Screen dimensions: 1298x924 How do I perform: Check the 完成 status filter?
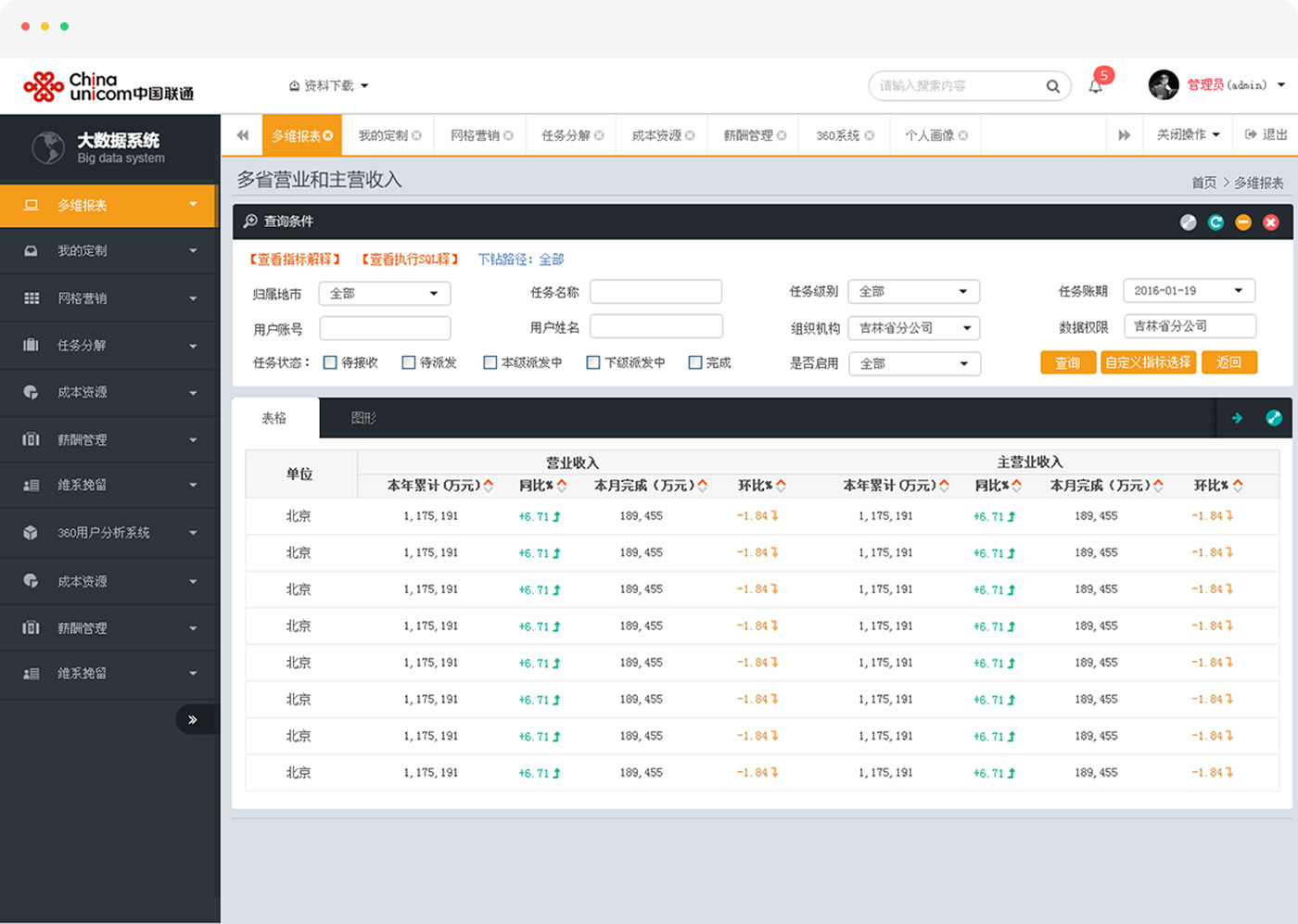(694, 362)
